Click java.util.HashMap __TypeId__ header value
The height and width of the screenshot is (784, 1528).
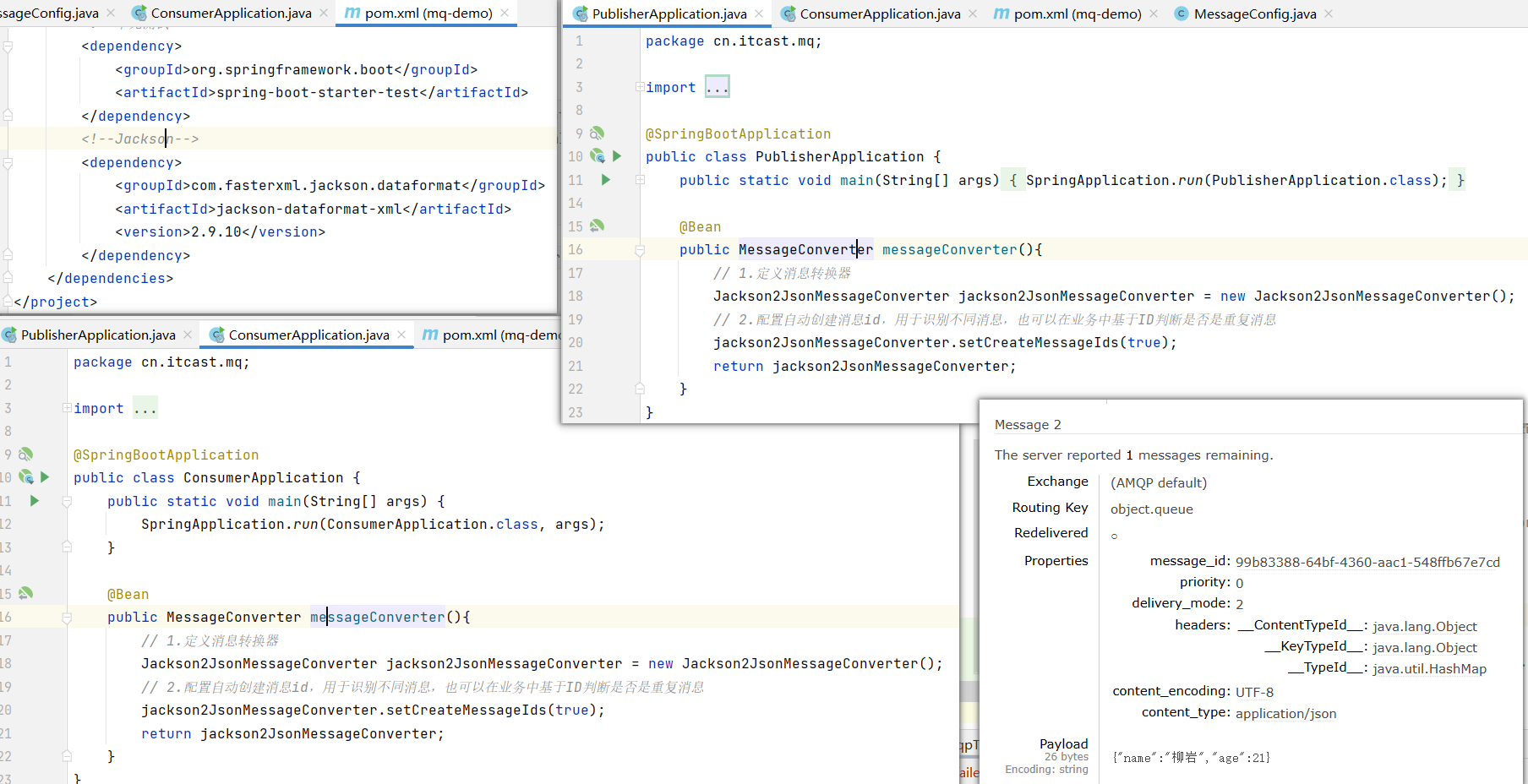pos(1429,669)
